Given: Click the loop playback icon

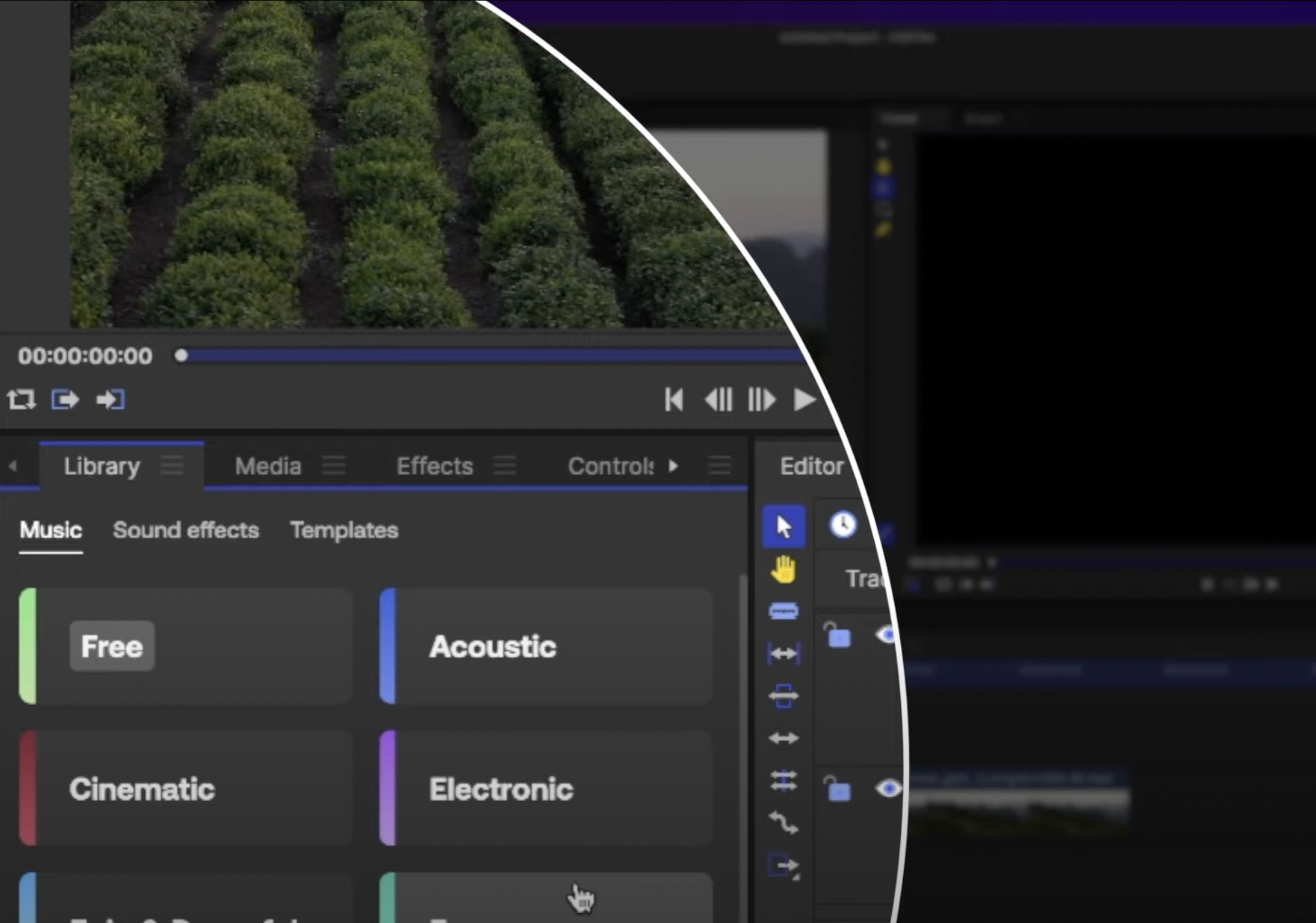Looking at the screenshot, I should [x=21, y=400].
